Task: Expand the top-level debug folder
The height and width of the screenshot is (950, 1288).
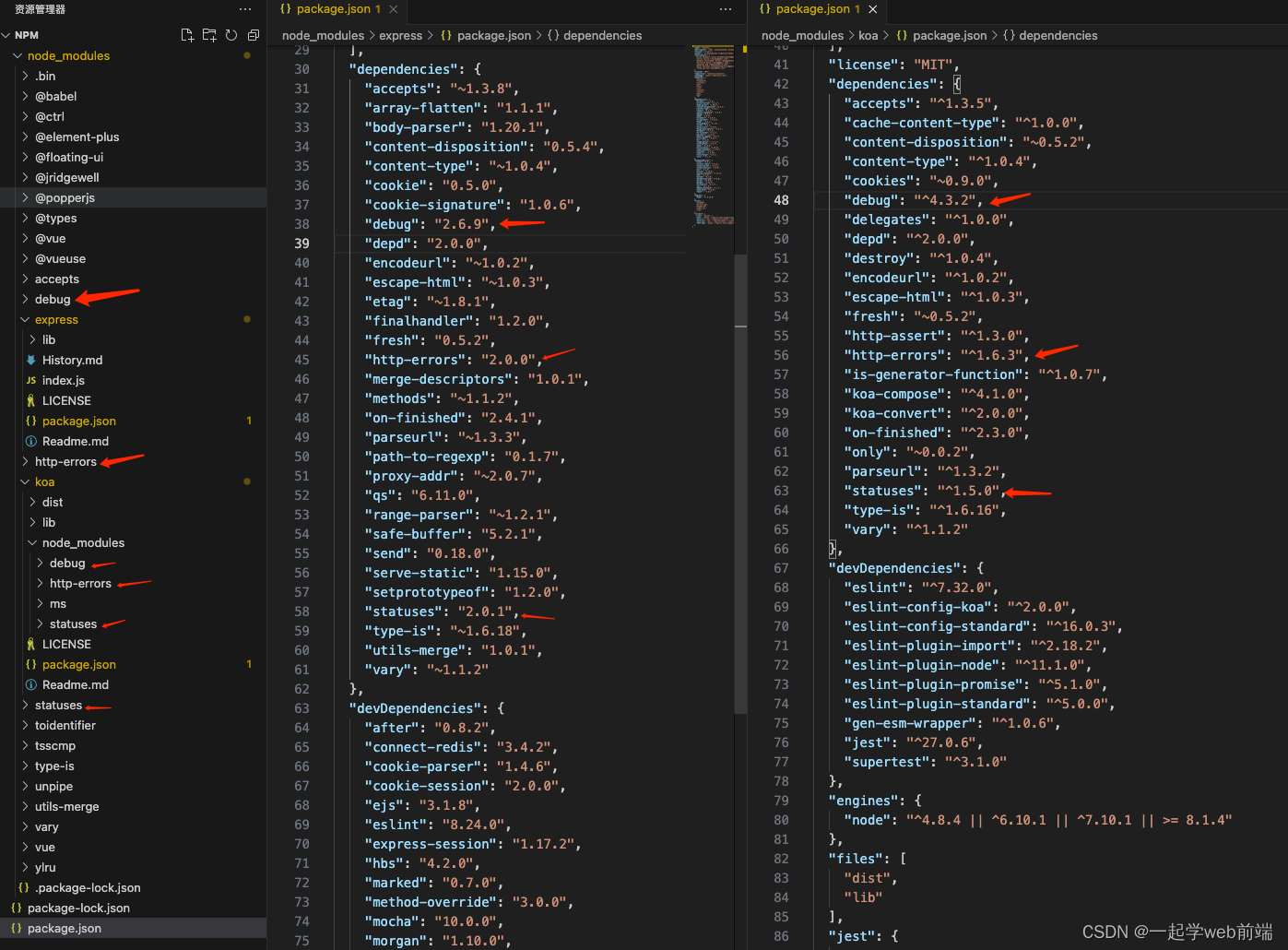Action: tap(25, 299)
